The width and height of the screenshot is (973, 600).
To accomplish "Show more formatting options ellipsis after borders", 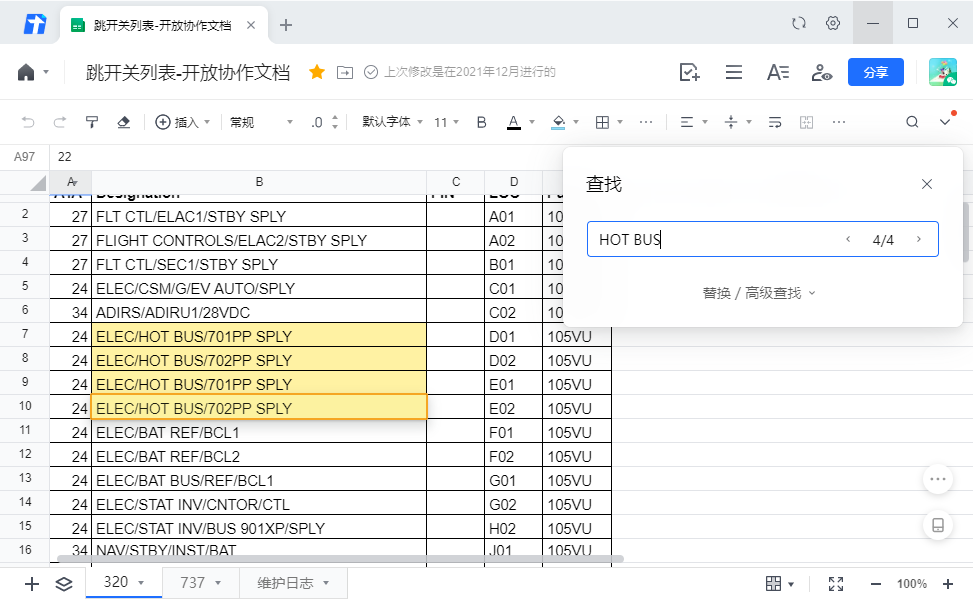I will [x=646, y=122].
